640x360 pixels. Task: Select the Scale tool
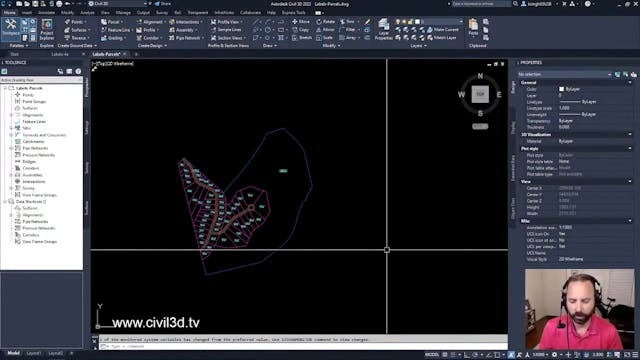tap(324, 38)
